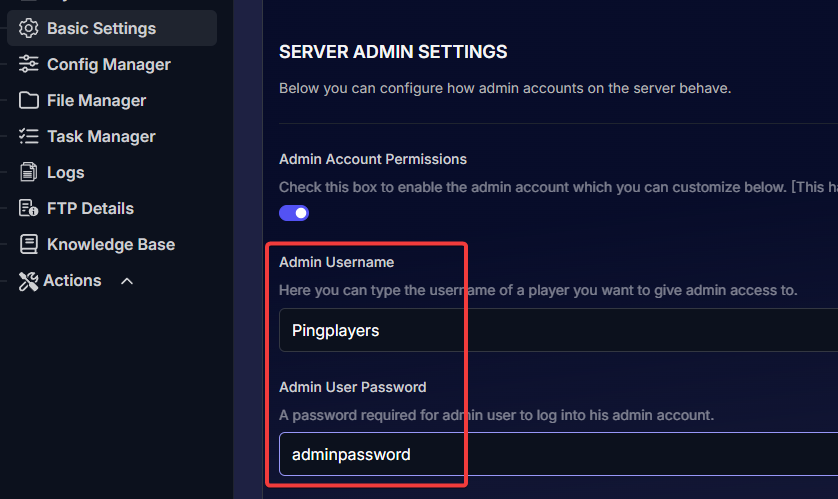Click the Admin Account Permissions label text
Viewport: 838px width, 499px height.
[373, 159]
